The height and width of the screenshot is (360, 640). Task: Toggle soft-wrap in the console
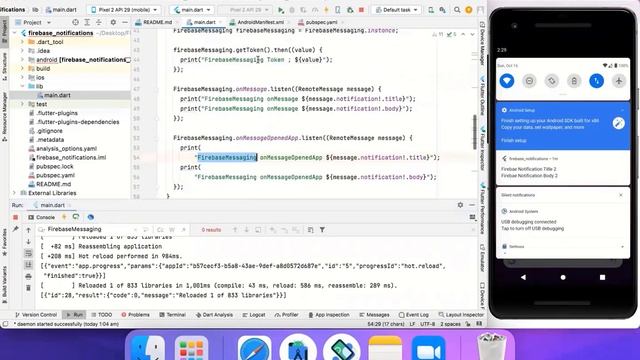(x=28, y=253)
